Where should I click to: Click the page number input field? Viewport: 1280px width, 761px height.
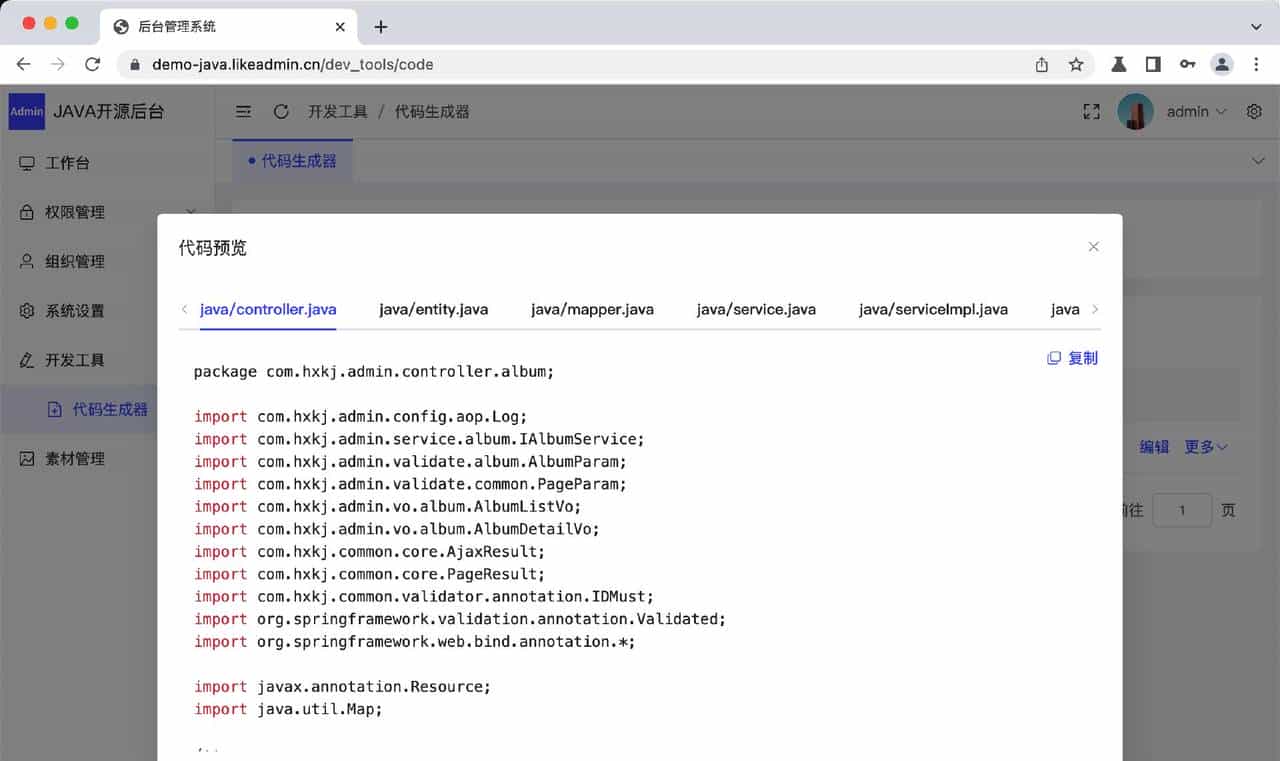coord(1181,510)
